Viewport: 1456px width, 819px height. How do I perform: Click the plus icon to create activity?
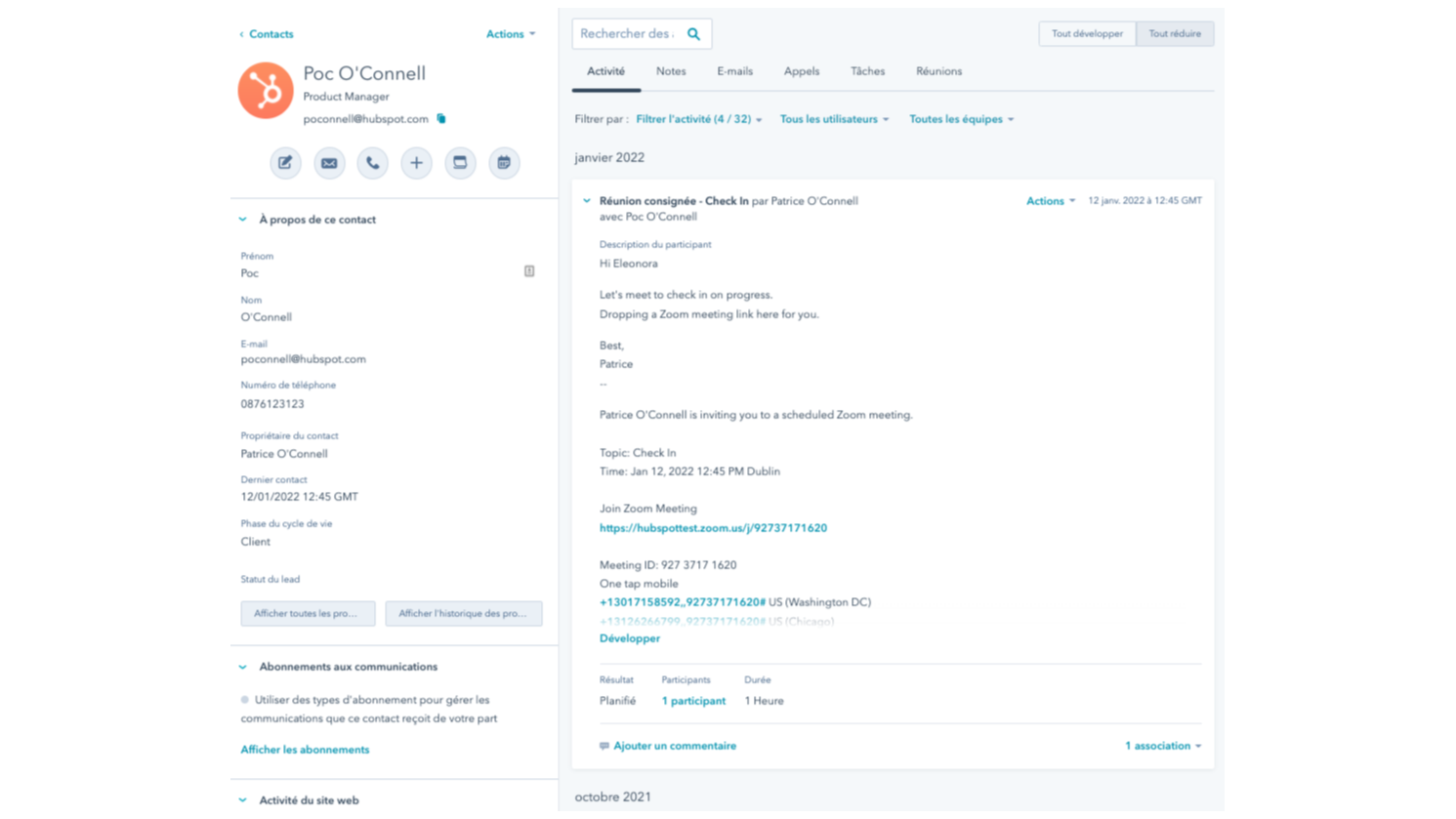click(417, 163)
